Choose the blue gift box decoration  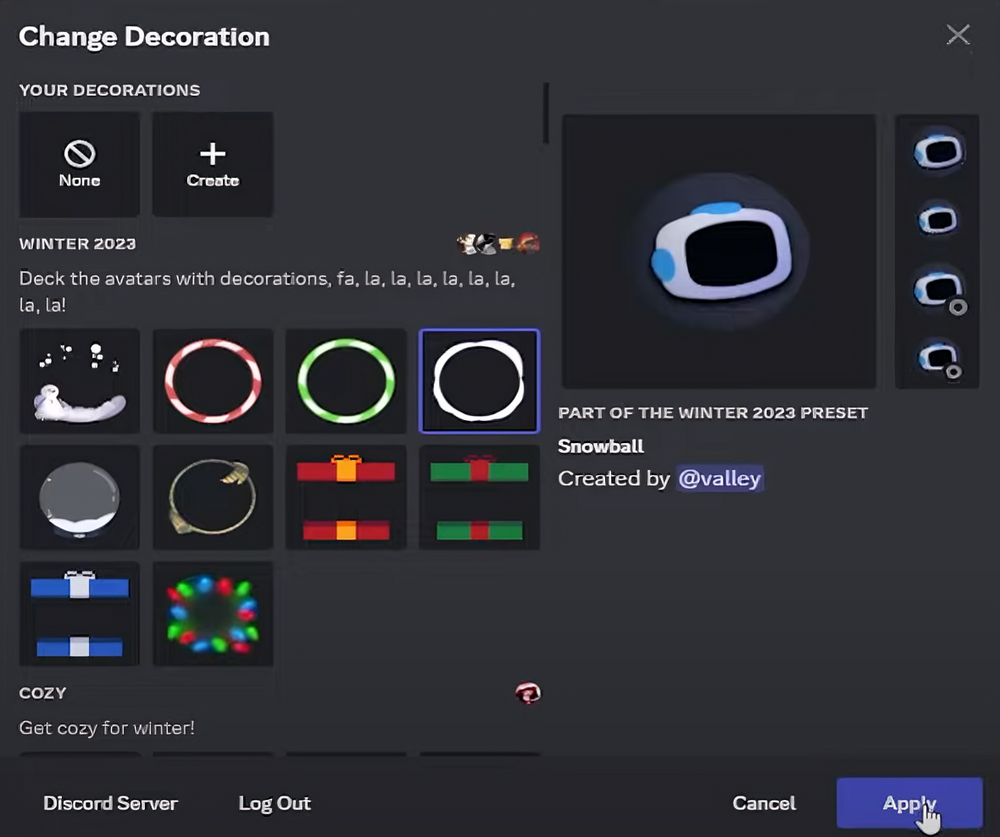tap(79, 614)
